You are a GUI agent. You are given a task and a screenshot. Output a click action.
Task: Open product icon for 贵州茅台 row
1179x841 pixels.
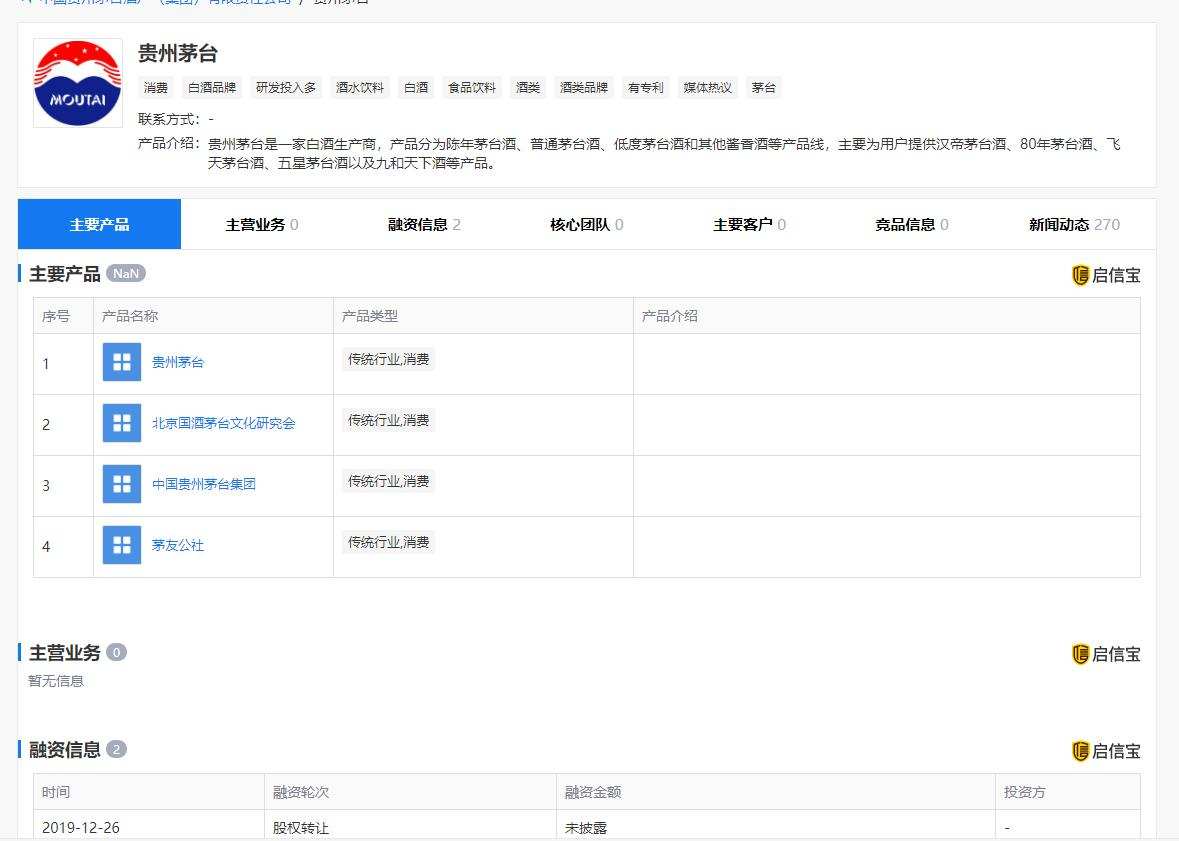pos(122,362)
